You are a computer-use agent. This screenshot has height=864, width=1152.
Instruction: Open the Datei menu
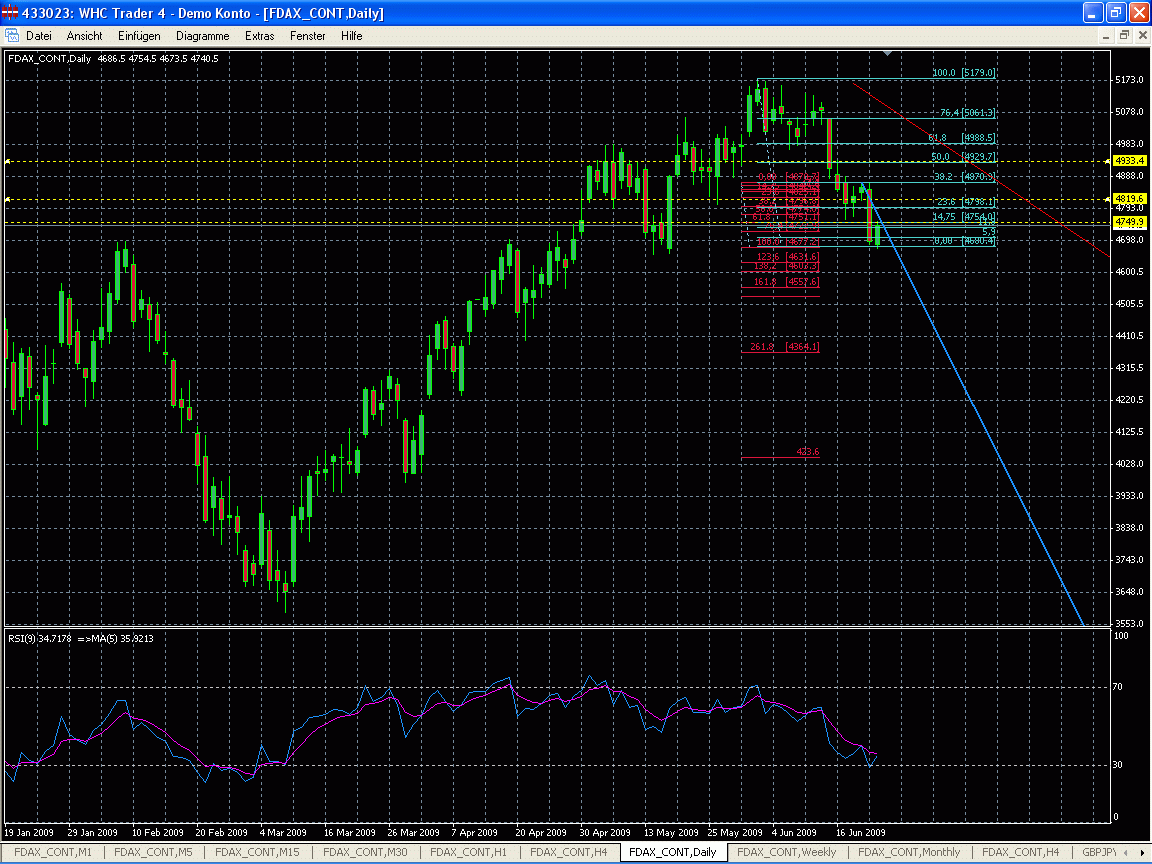coord(39,35)
